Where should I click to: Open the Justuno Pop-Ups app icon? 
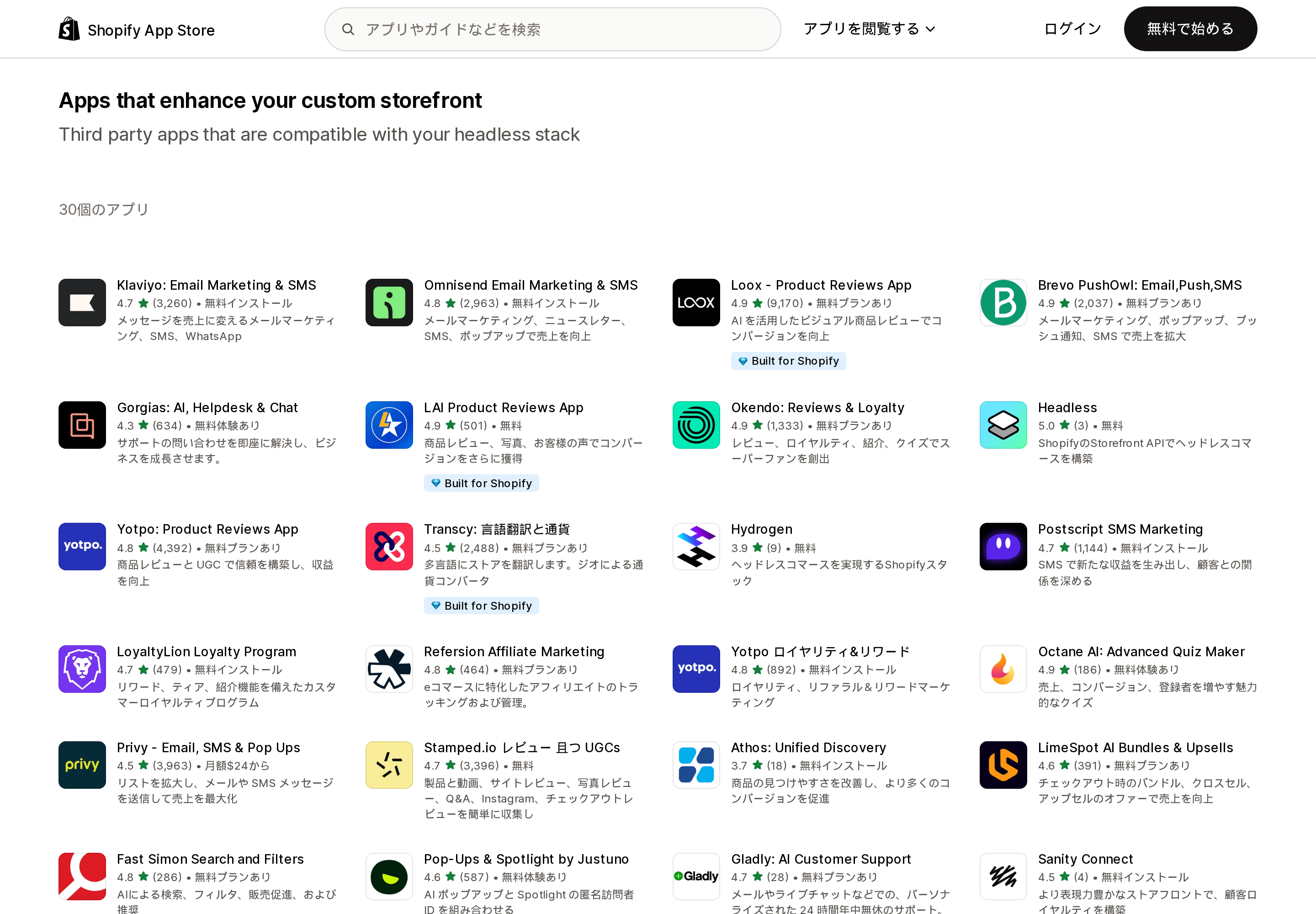(389, 876)
